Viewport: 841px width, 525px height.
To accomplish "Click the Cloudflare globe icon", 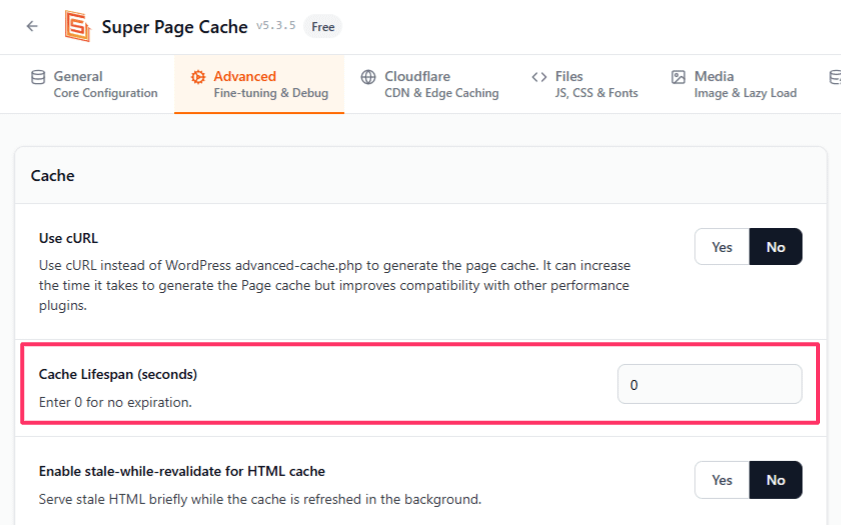I will click(368, 77).
